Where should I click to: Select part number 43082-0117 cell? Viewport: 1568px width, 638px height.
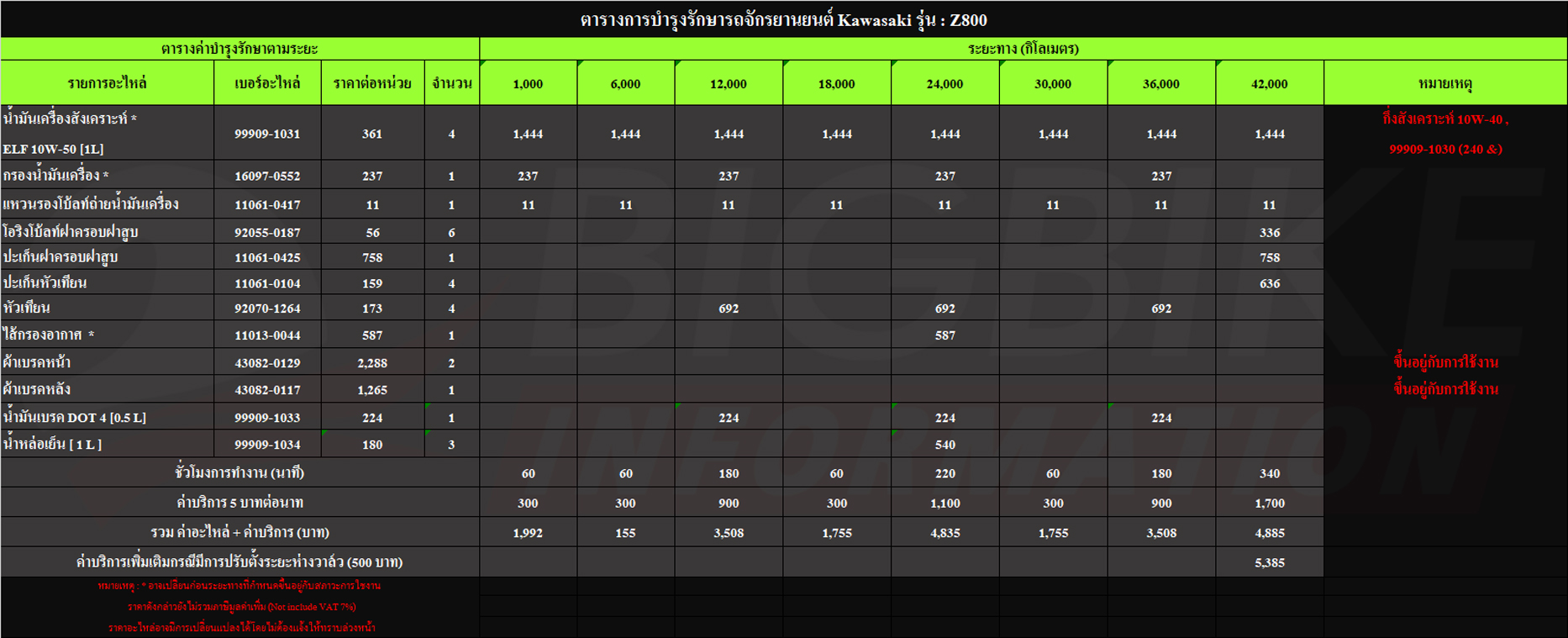267,389
